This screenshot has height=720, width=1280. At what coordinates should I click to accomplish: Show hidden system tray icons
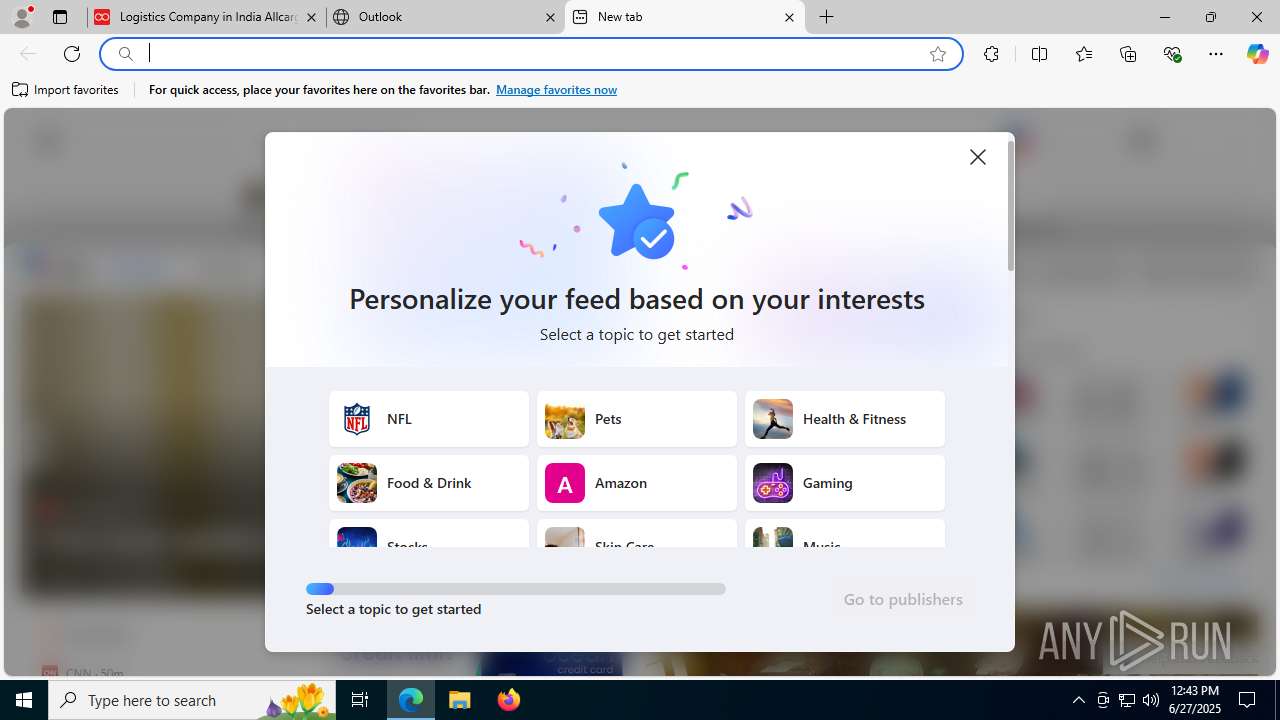pos(1078,700)
